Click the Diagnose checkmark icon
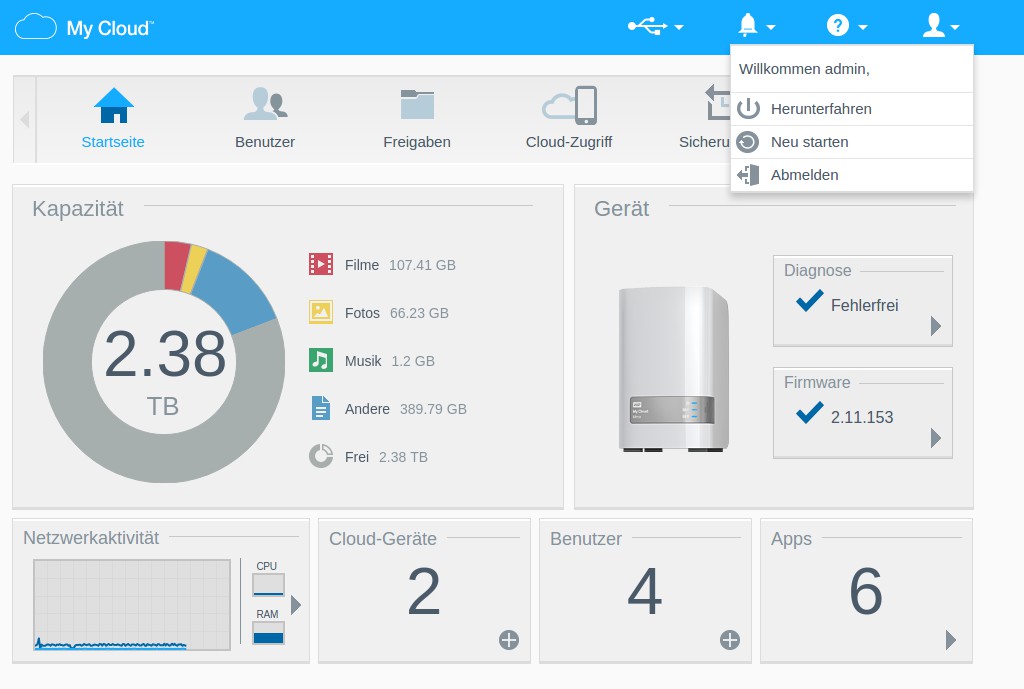 click(x=810, y=301)
